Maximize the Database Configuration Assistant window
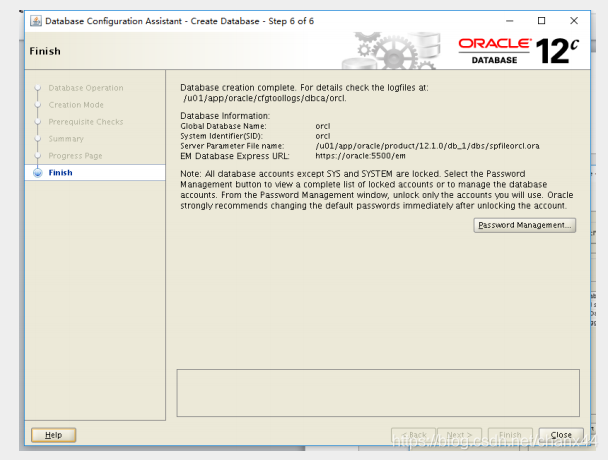This screenshot has width=608, height=460. (x=541, y=21)
